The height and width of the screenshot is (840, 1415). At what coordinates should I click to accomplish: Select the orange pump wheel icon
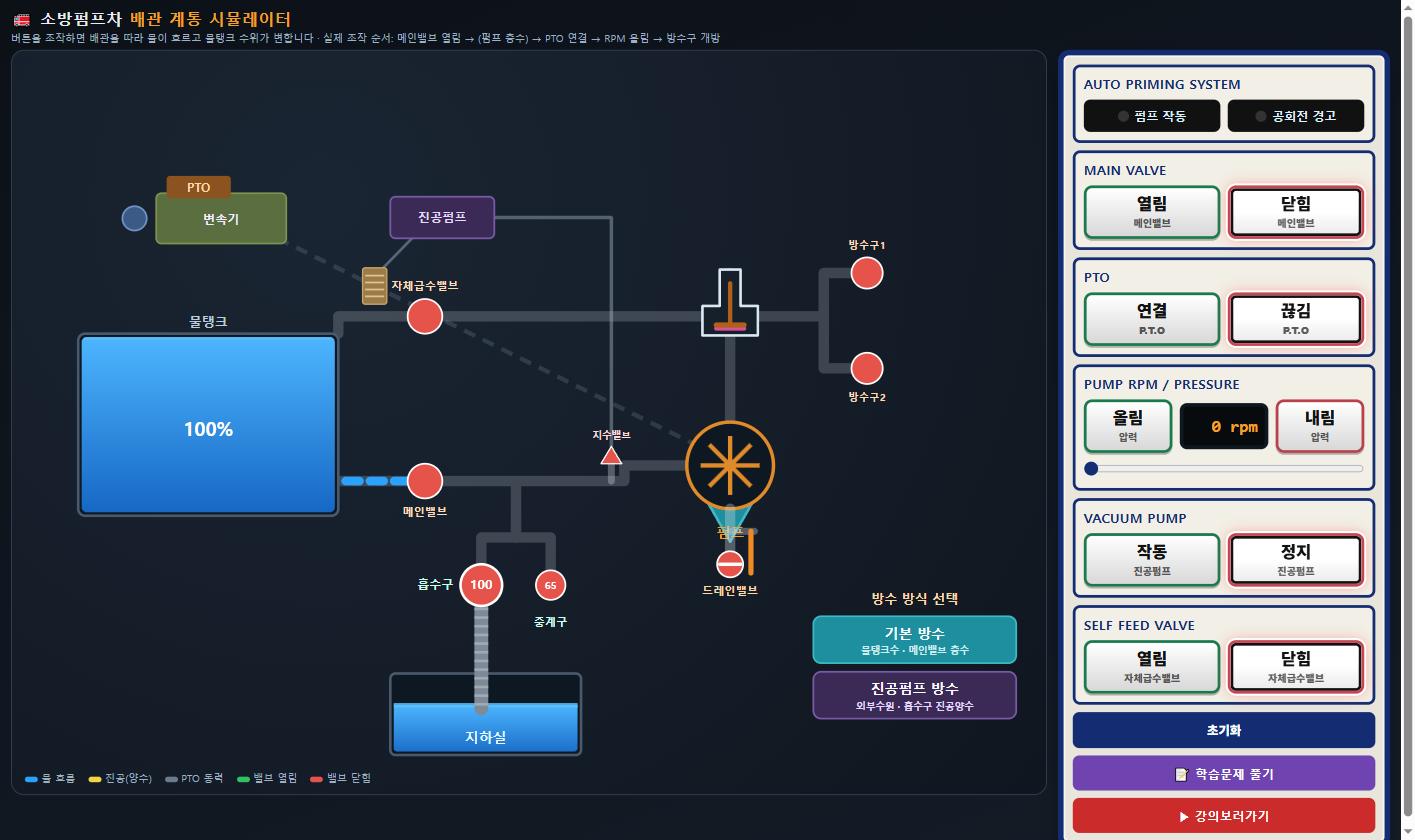730,465
